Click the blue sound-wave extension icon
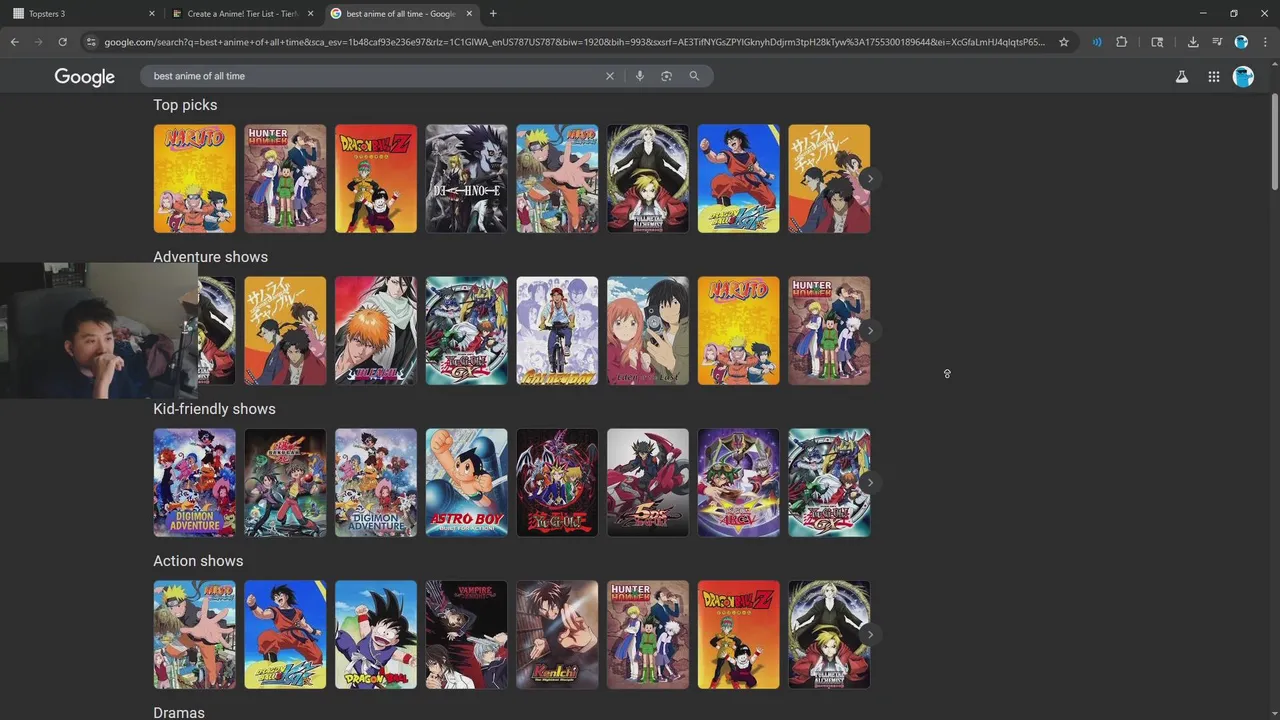Viewport: 1280px width, 720px height. pyautogui.click(x=1097, y=42)
